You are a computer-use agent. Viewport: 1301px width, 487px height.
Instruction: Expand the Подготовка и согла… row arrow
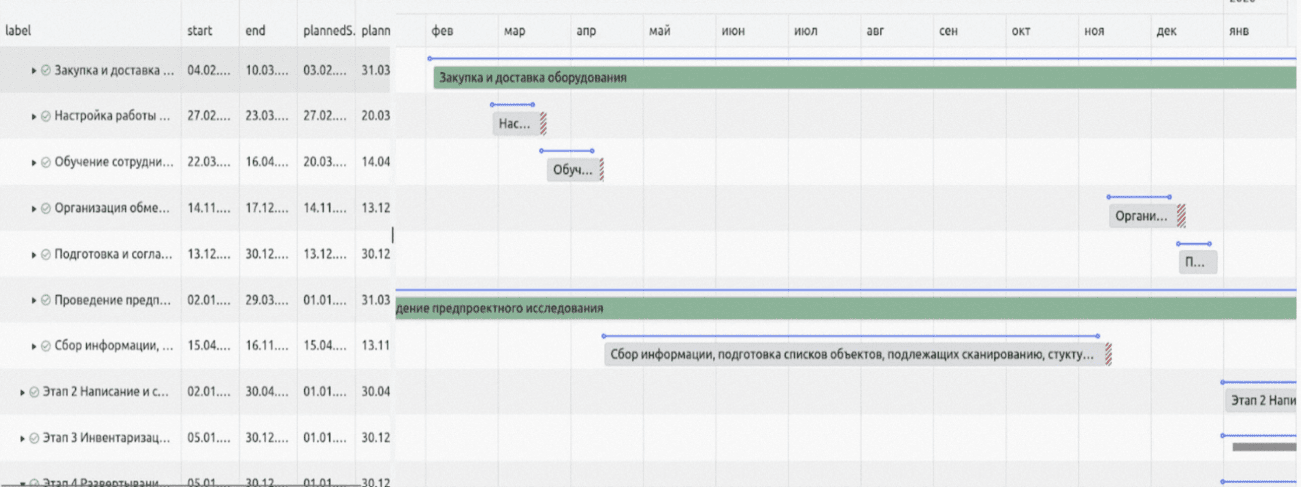[34, 255]
